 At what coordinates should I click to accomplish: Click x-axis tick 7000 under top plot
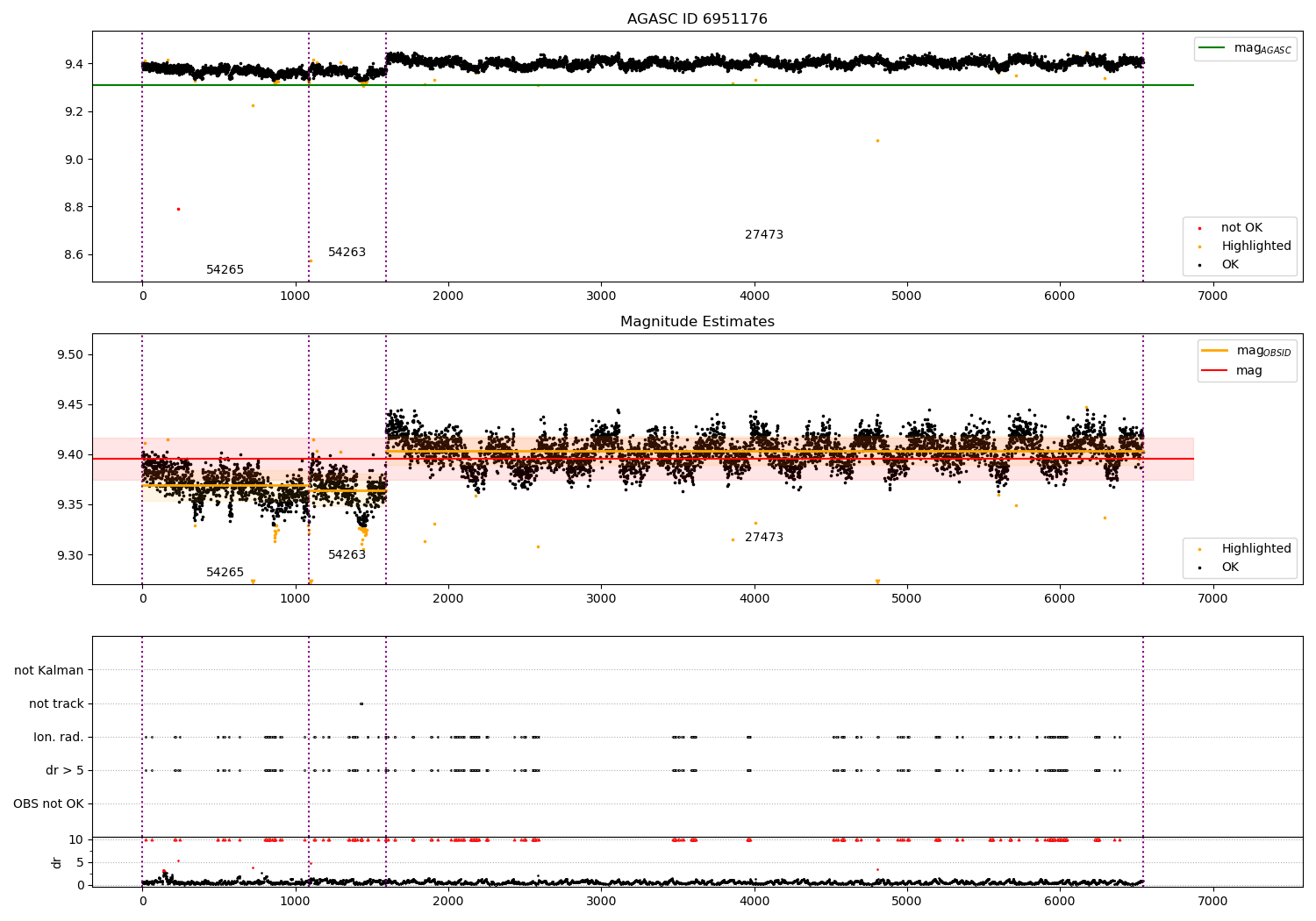[1212, 296]
